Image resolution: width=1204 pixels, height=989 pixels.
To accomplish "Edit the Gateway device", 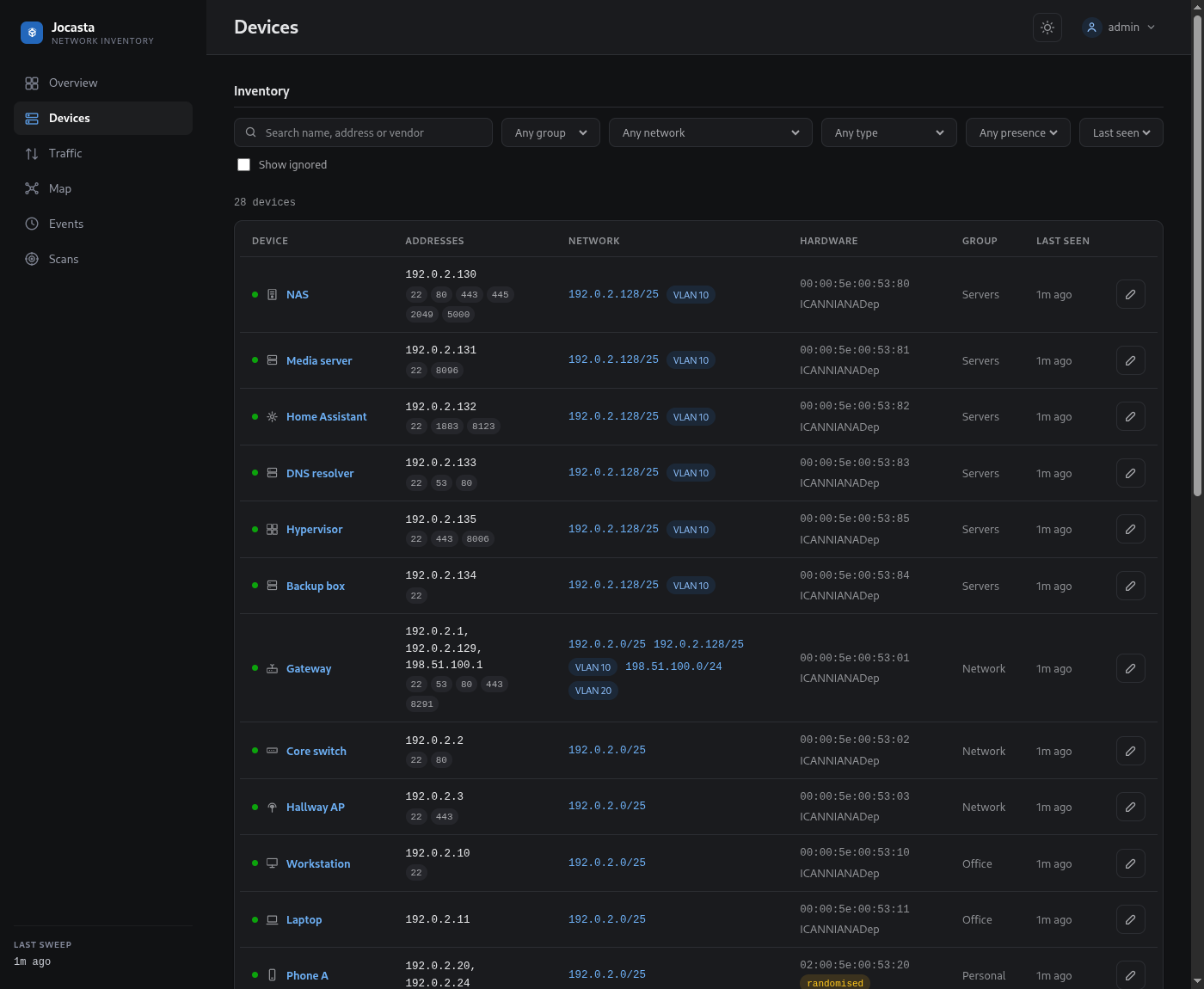I will [x=1131, y=668].
